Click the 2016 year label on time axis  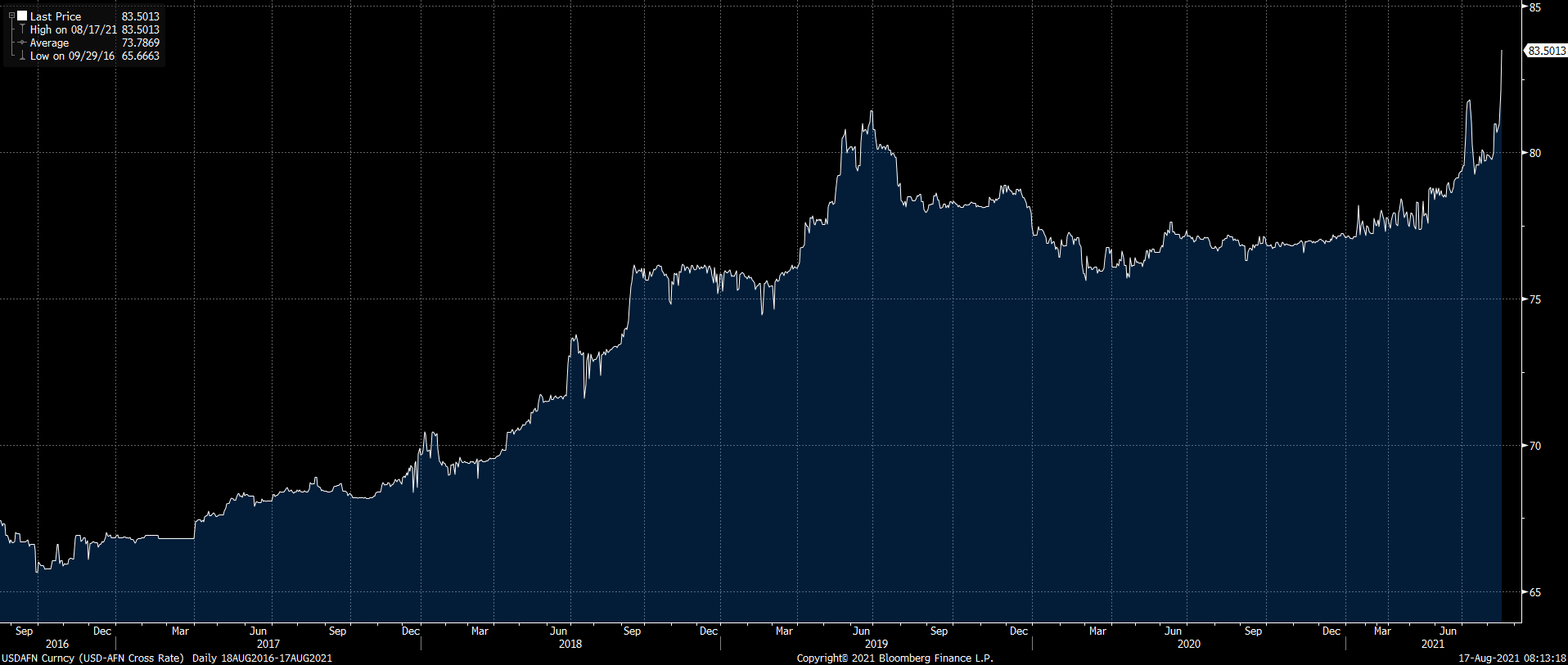click(57, 644)
